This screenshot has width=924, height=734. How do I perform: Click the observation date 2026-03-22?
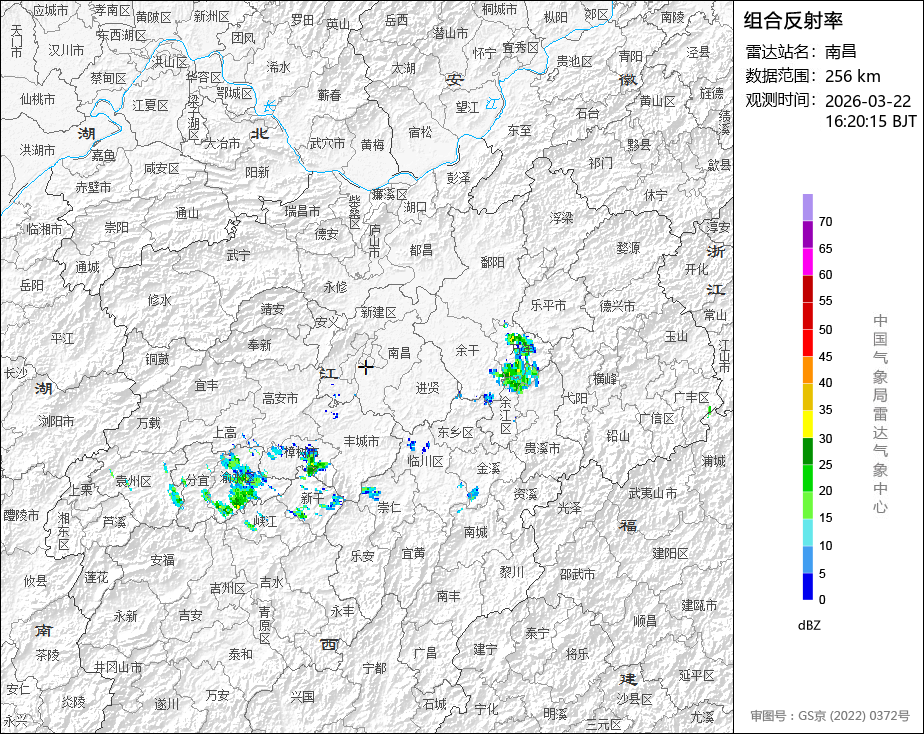point(868,101)
